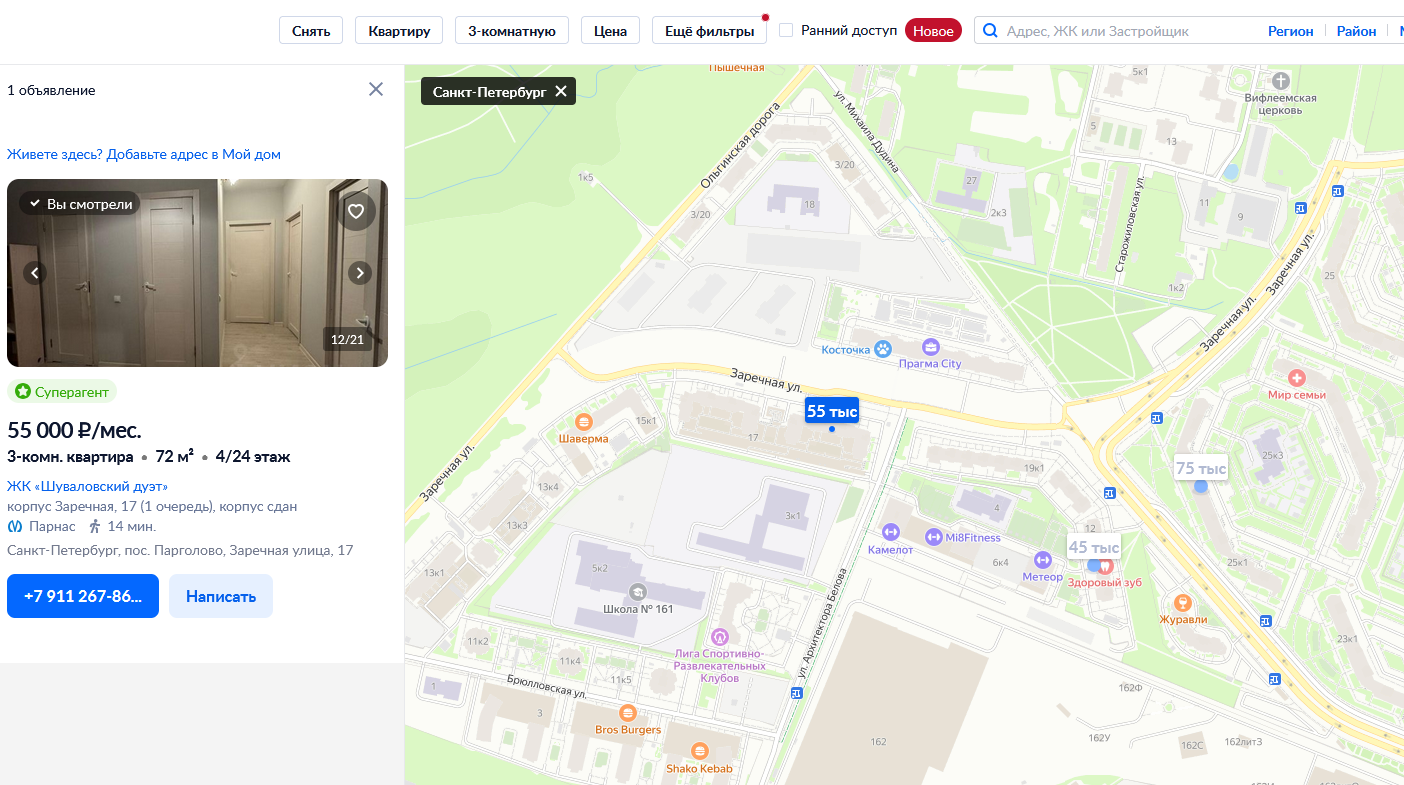Select the 55 тыс price pin

832,411
